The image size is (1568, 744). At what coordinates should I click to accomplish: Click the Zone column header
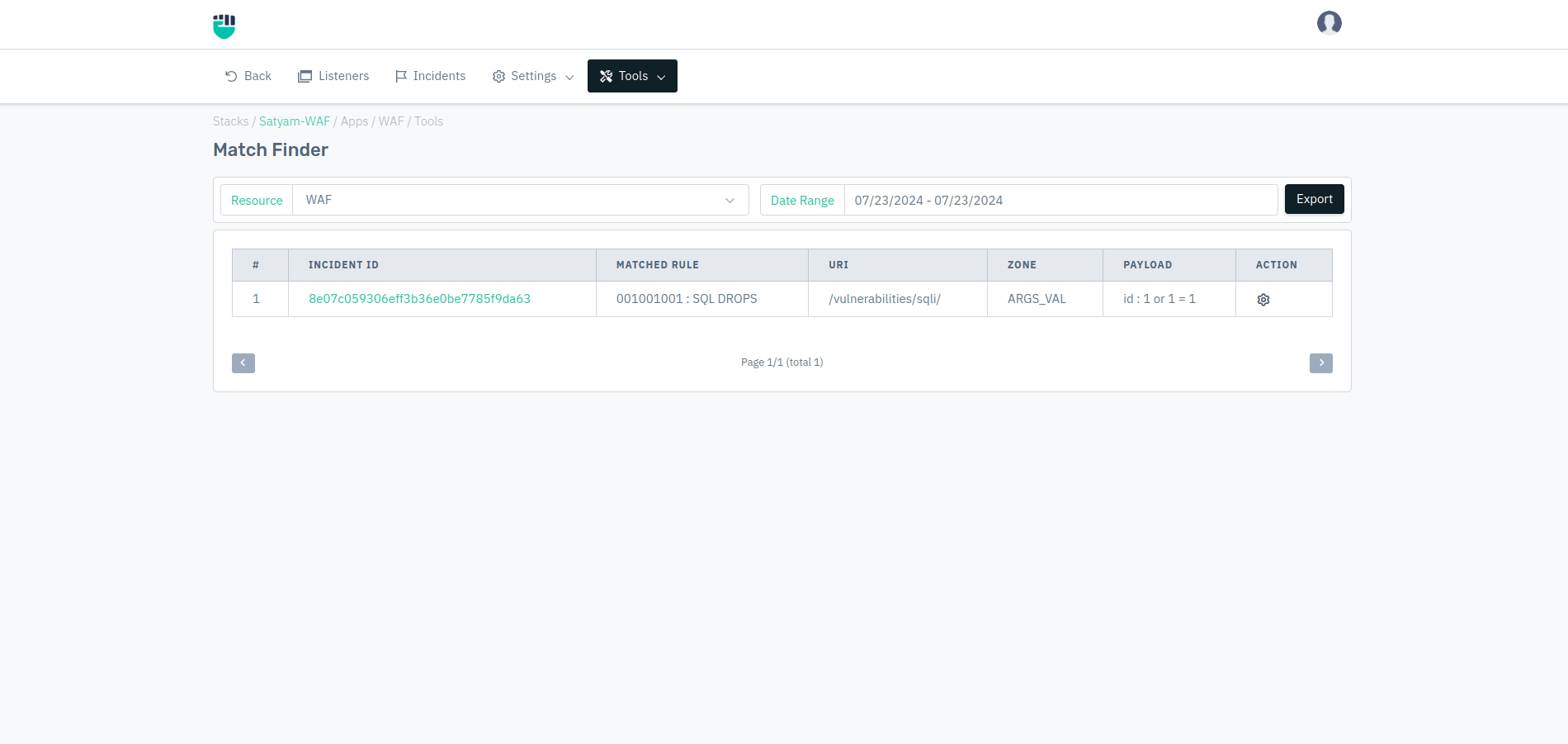(1046, 265)
